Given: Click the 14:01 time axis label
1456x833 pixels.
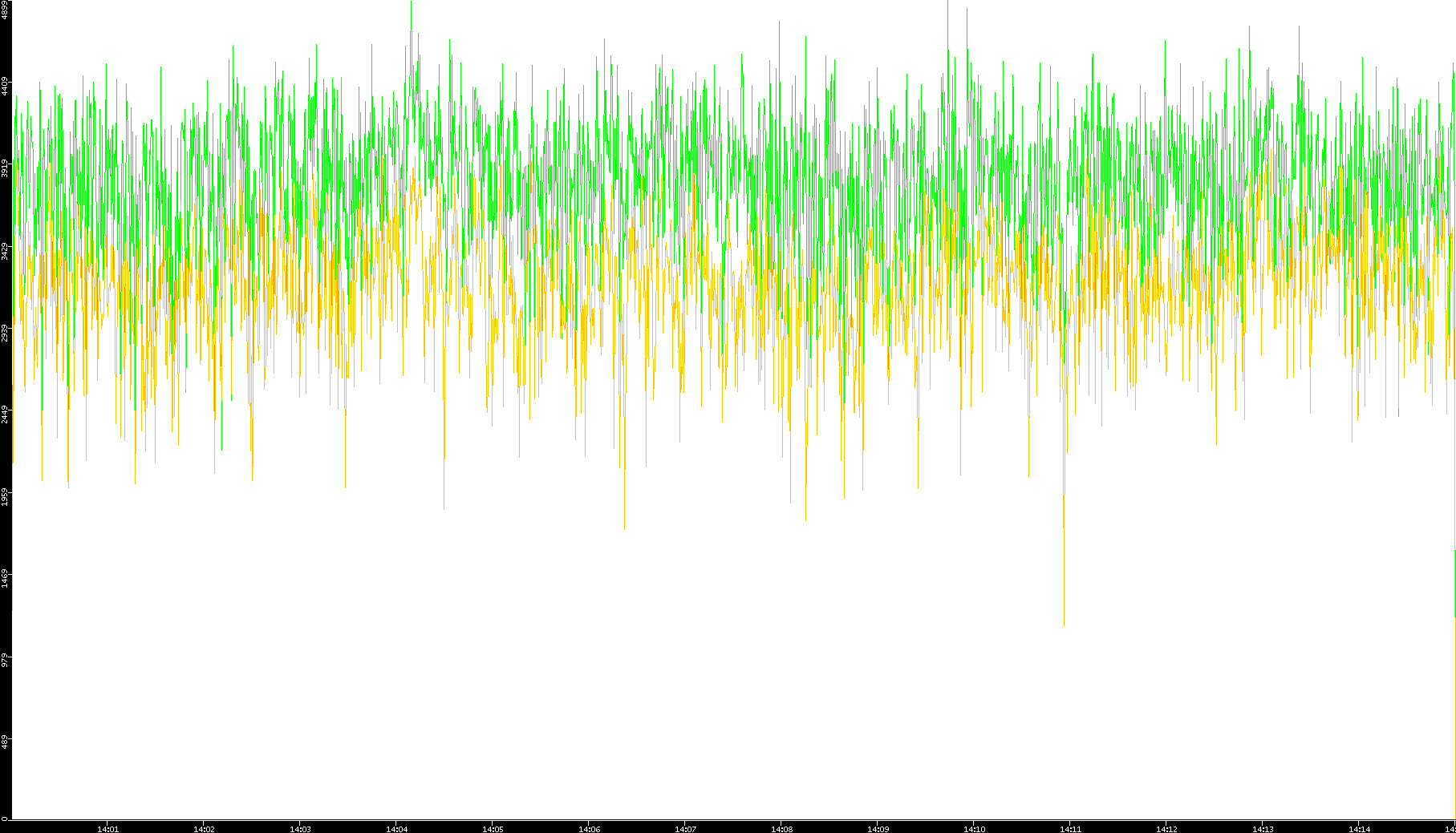Looking at the screenshot, I should 107,829.
